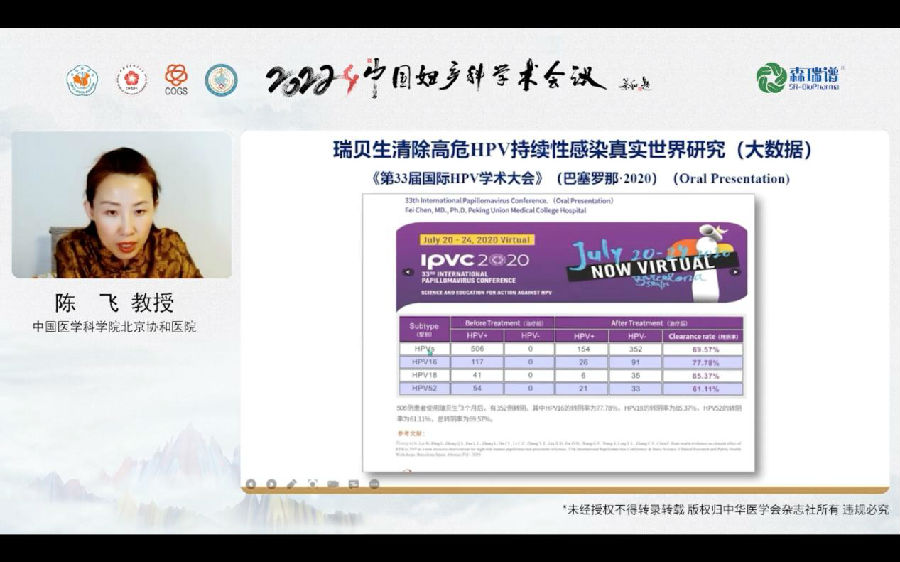
Task: Click the speaker name 陈飞 教授 label
Action: point(114,303)
